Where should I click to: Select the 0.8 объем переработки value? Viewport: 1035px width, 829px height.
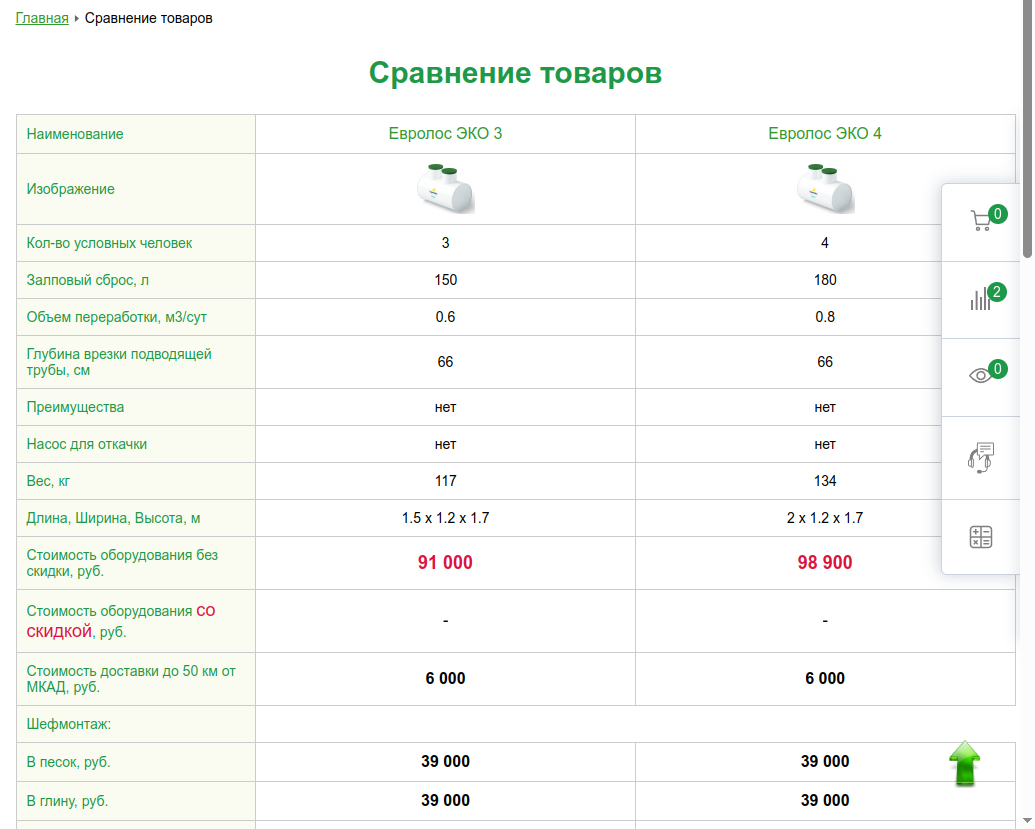pos(825,317)
